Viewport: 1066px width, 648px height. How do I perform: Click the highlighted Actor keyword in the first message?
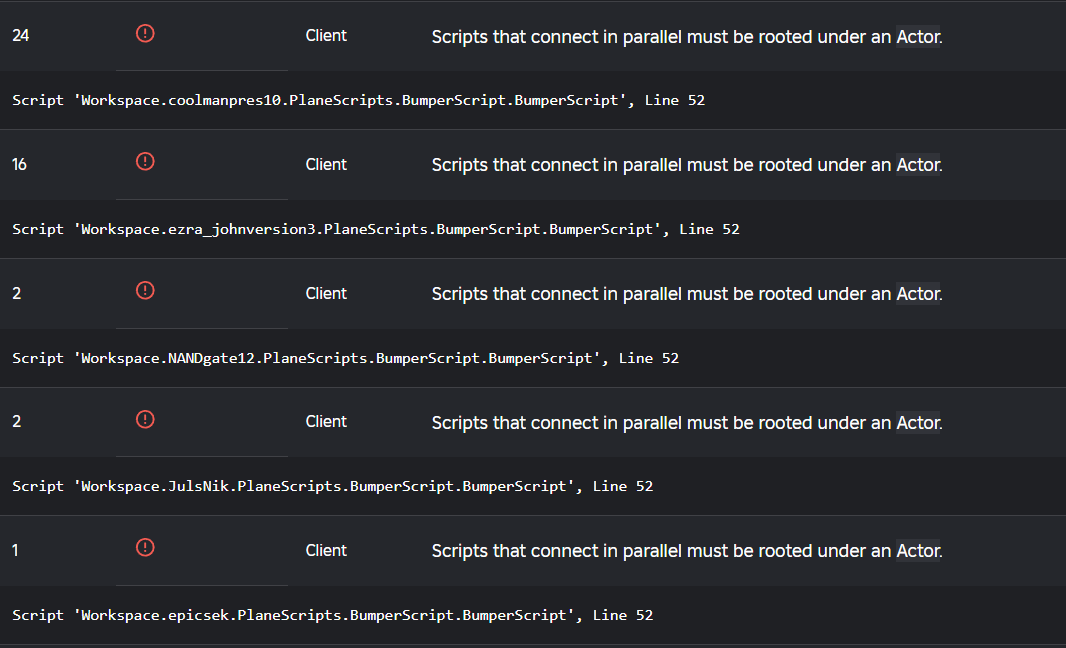pyautogui.click(x=918, y=37)
